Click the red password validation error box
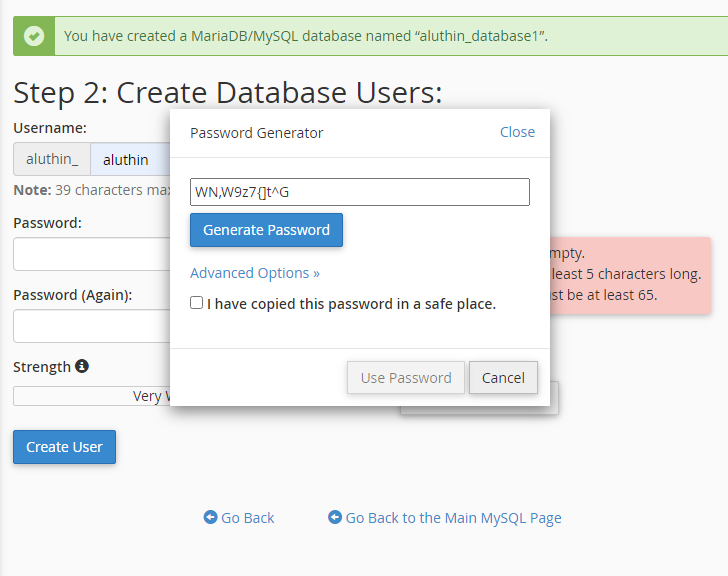 pos(630,275)
